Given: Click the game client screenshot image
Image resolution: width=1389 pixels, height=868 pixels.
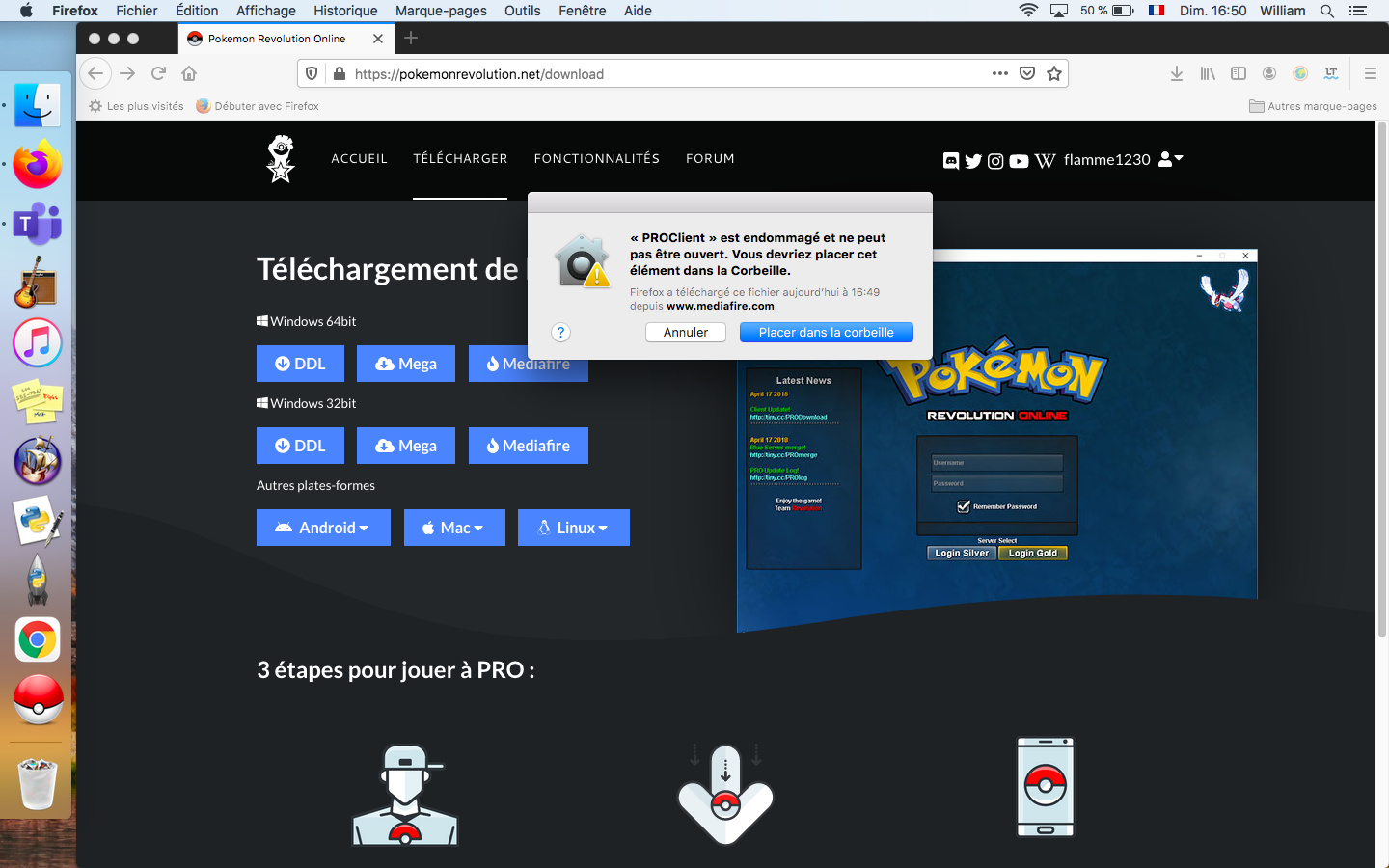Looking at the screenshot, I should [997, 442].
